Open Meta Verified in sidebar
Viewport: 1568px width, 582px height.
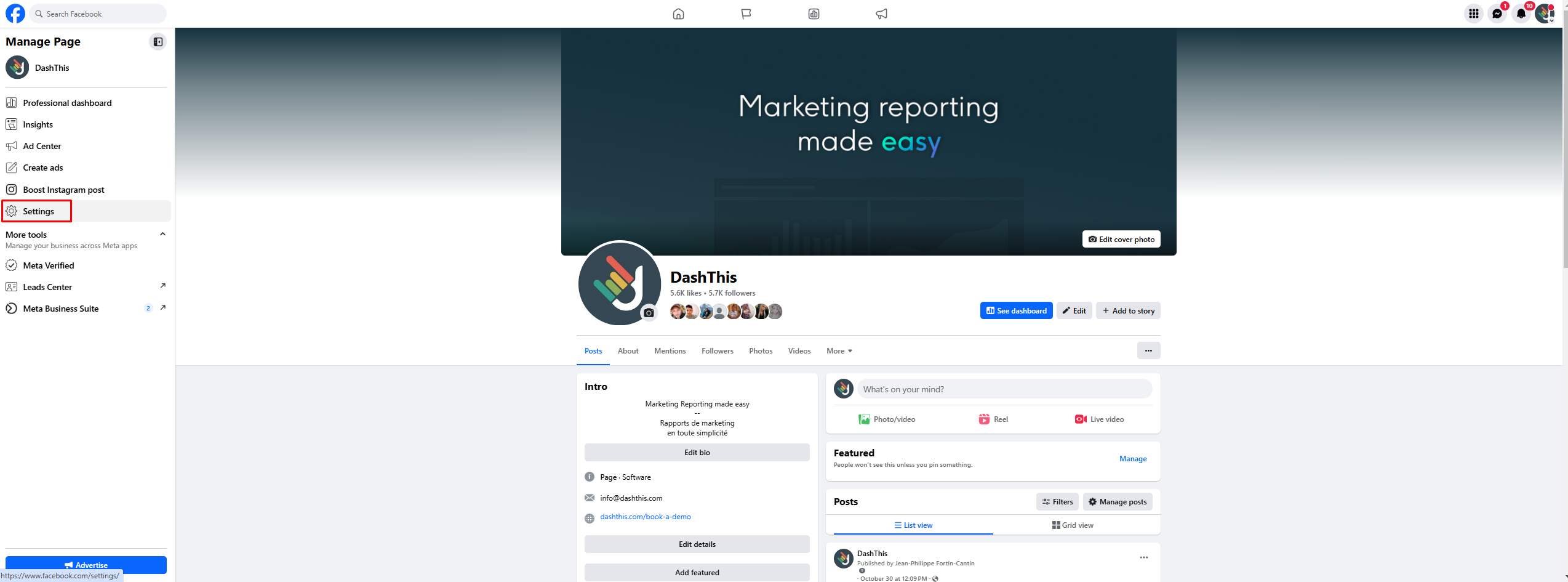coord(86,265)
